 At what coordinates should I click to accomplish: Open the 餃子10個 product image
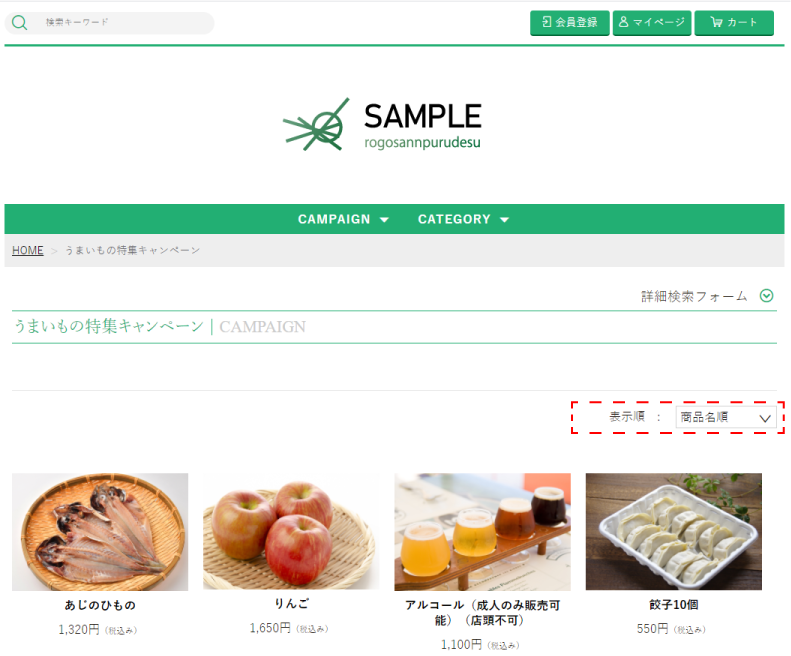673,531
